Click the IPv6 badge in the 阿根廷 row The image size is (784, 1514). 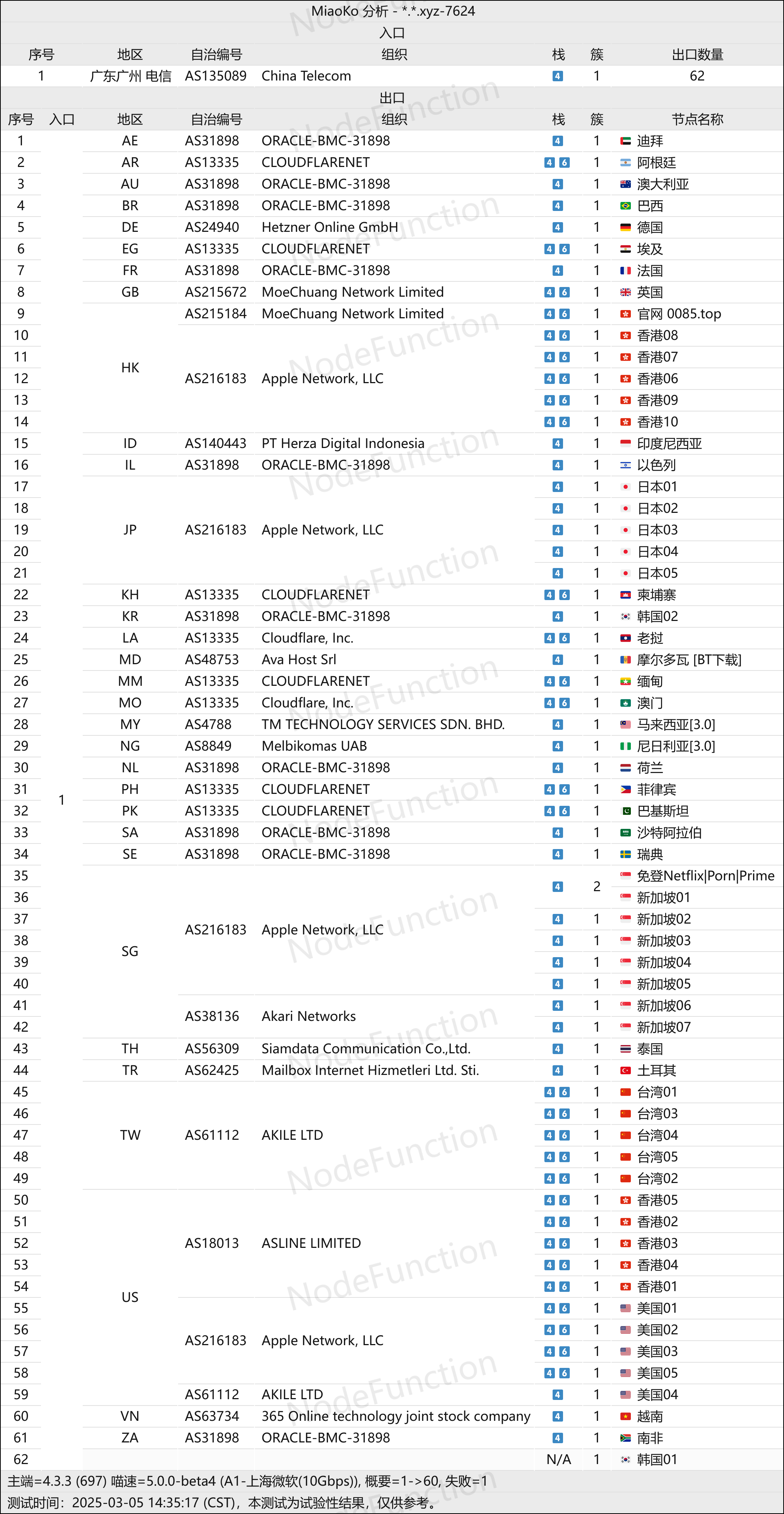tap(564, 163)
